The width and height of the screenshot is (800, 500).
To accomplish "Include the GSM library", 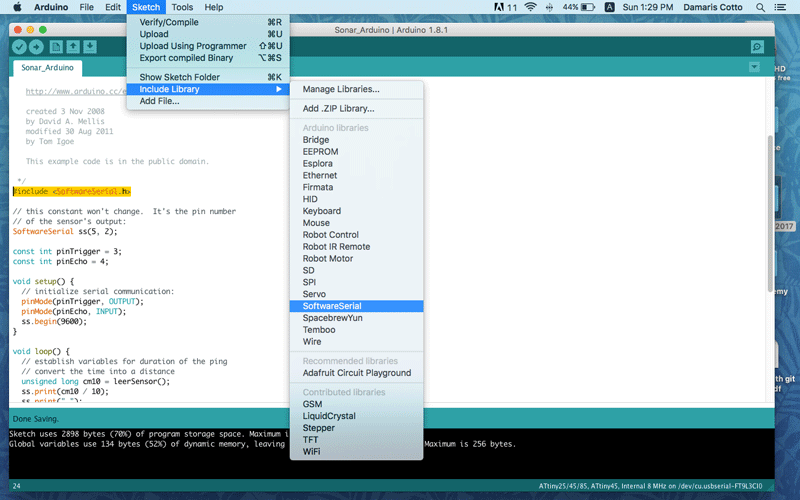I will click(356, 404).
